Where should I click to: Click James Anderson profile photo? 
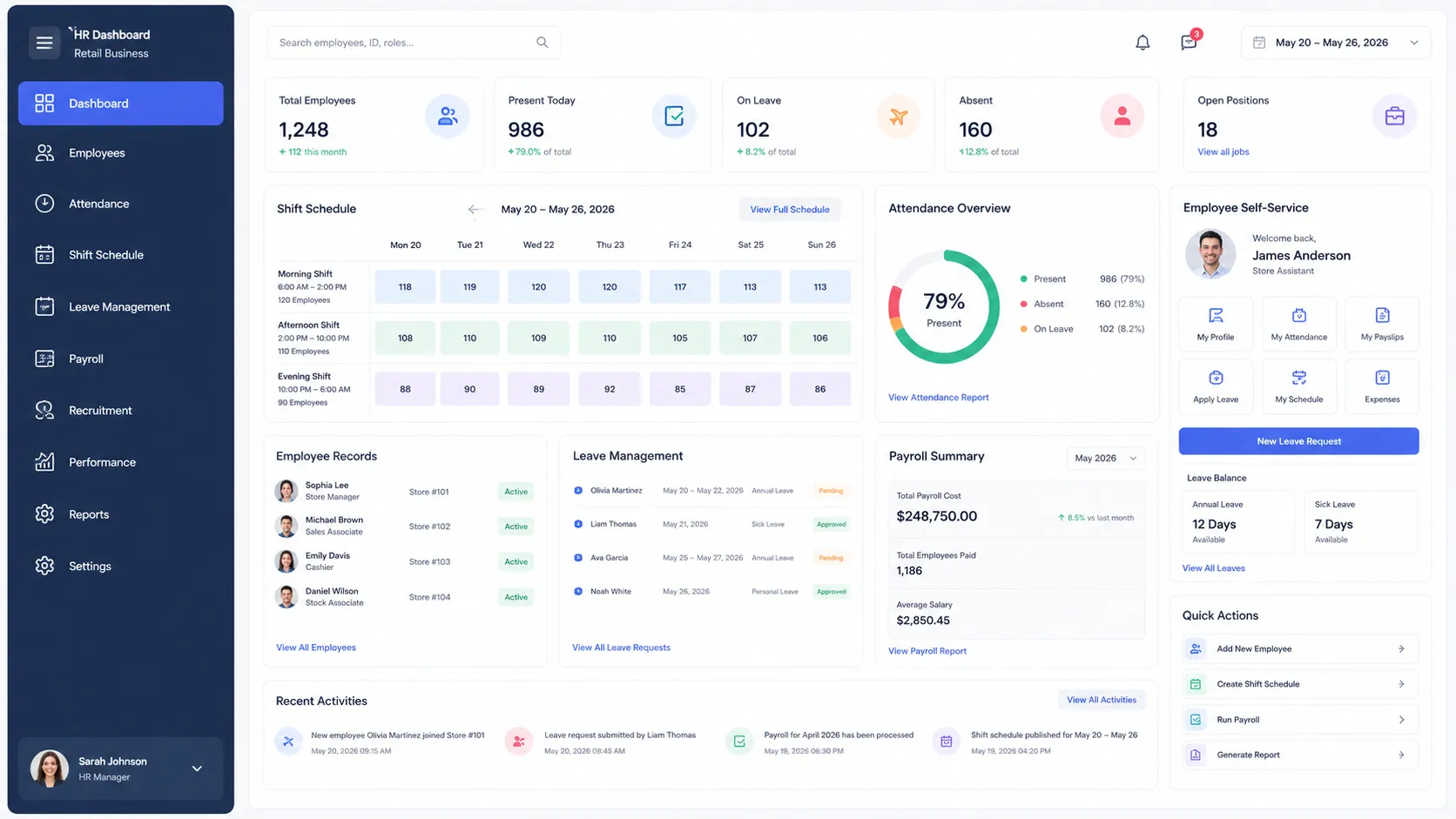pyautogui.click(x=1210, y=254)
